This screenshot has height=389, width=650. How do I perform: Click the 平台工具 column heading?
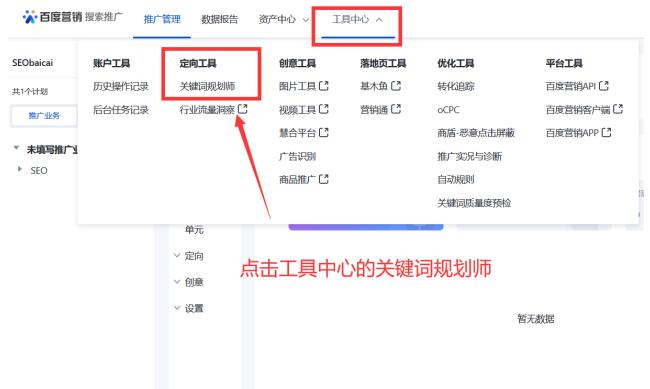pos(564,63)
